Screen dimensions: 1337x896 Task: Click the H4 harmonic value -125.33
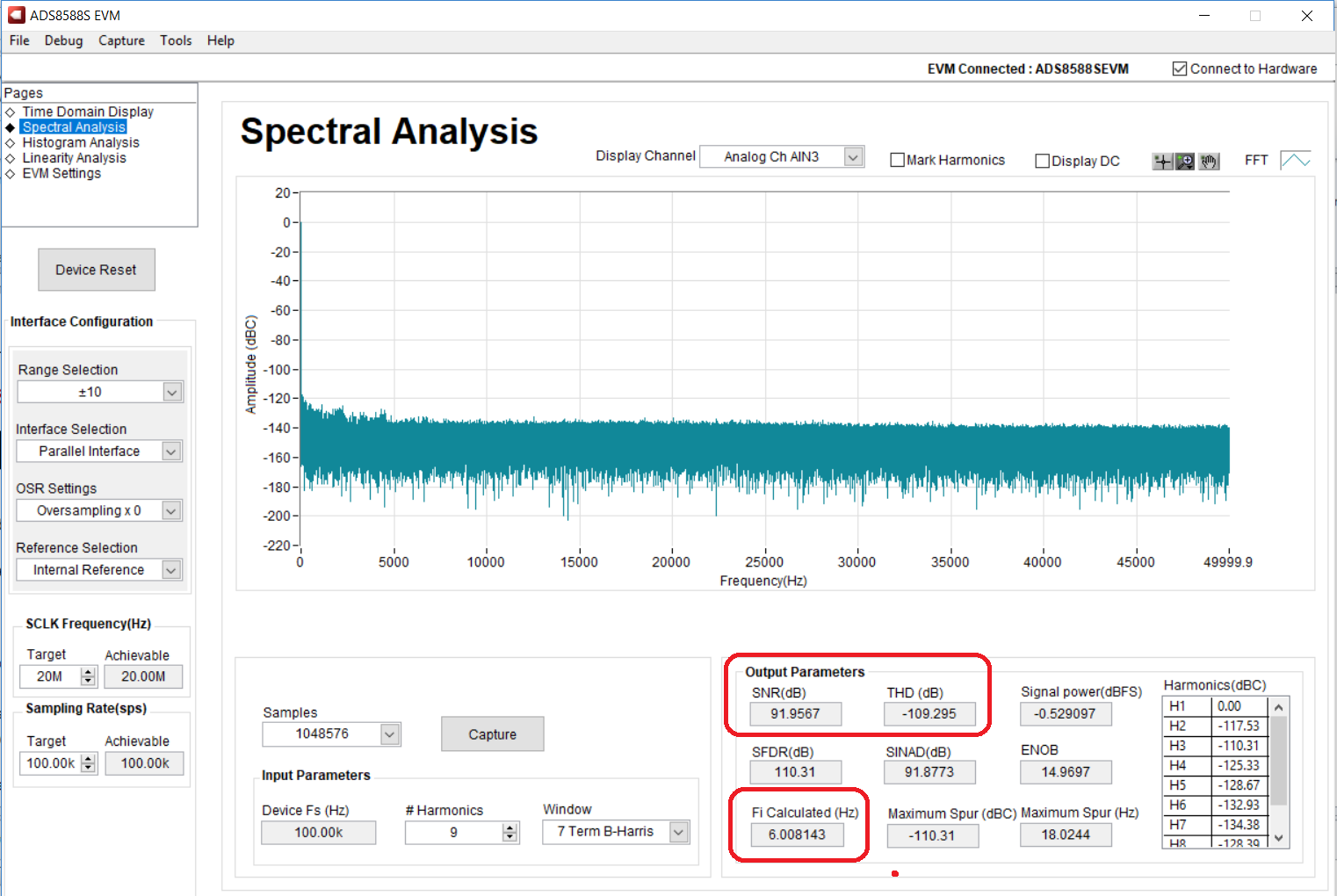[x=1239, y=765]
